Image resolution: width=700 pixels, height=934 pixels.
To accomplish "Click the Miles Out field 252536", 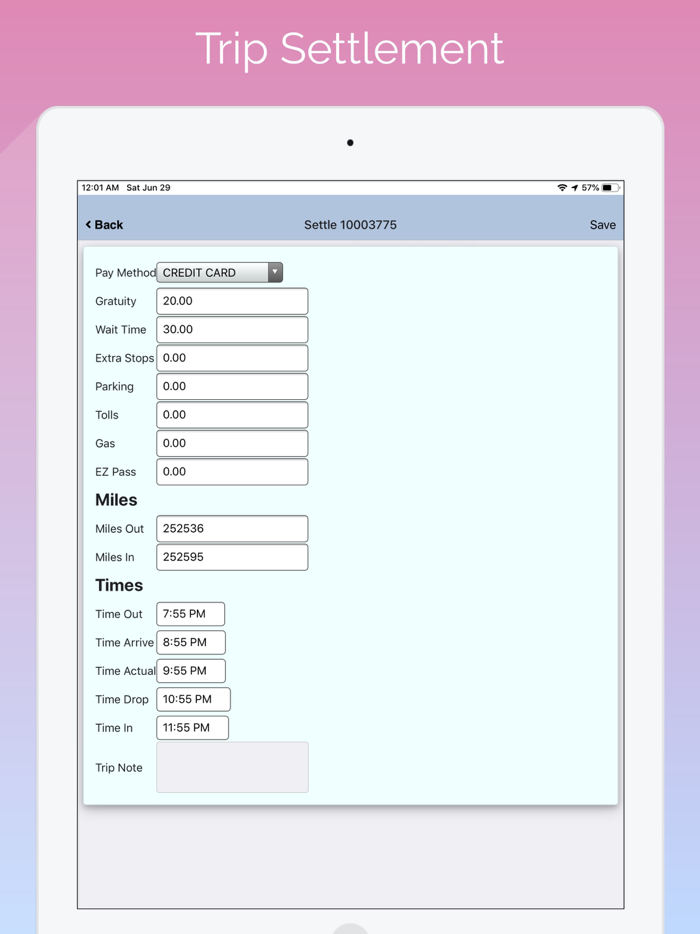I will [x=232, y=528].
